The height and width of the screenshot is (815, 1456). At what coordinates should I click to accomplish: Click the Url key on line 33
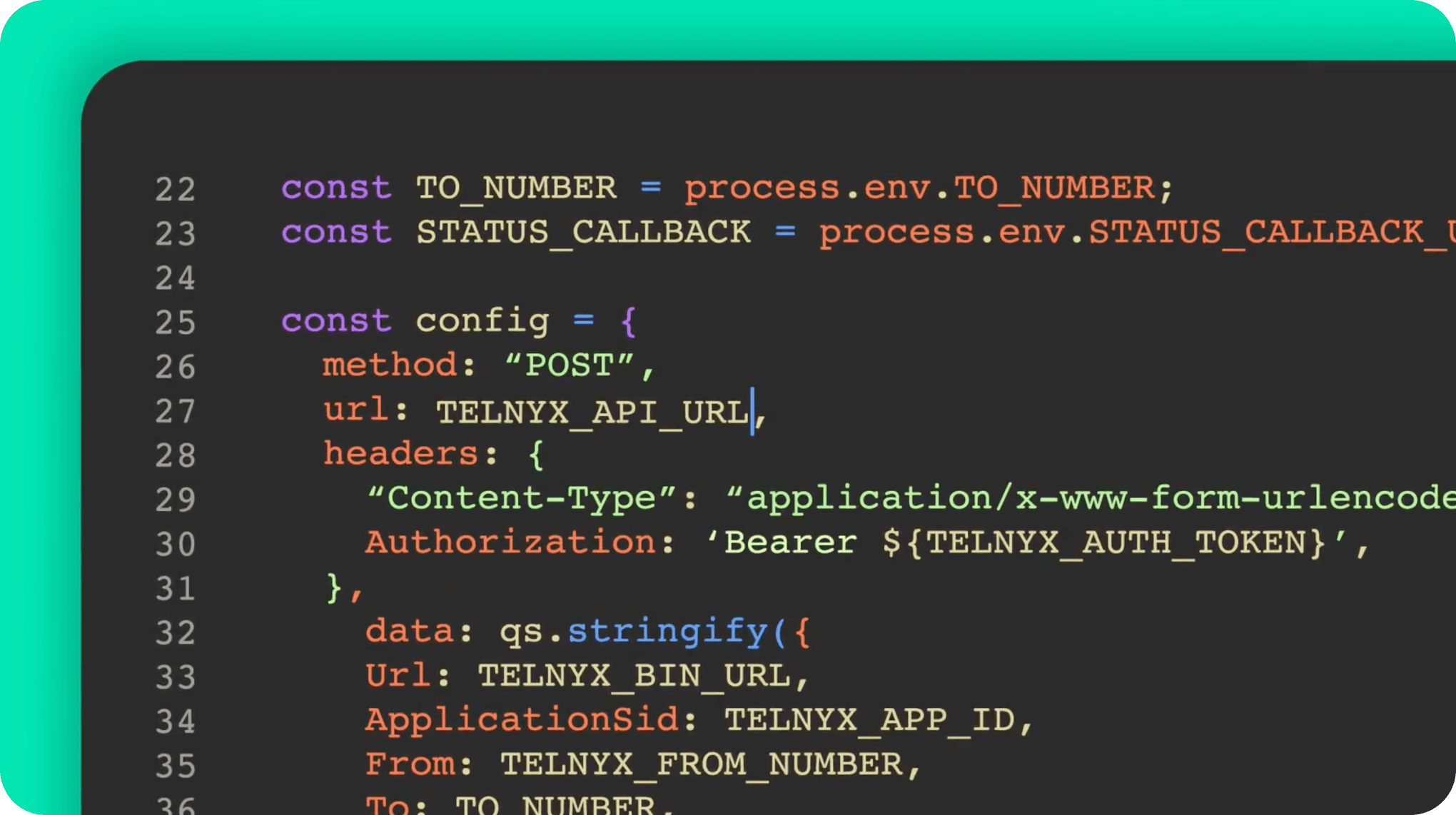tap(398, 675)
